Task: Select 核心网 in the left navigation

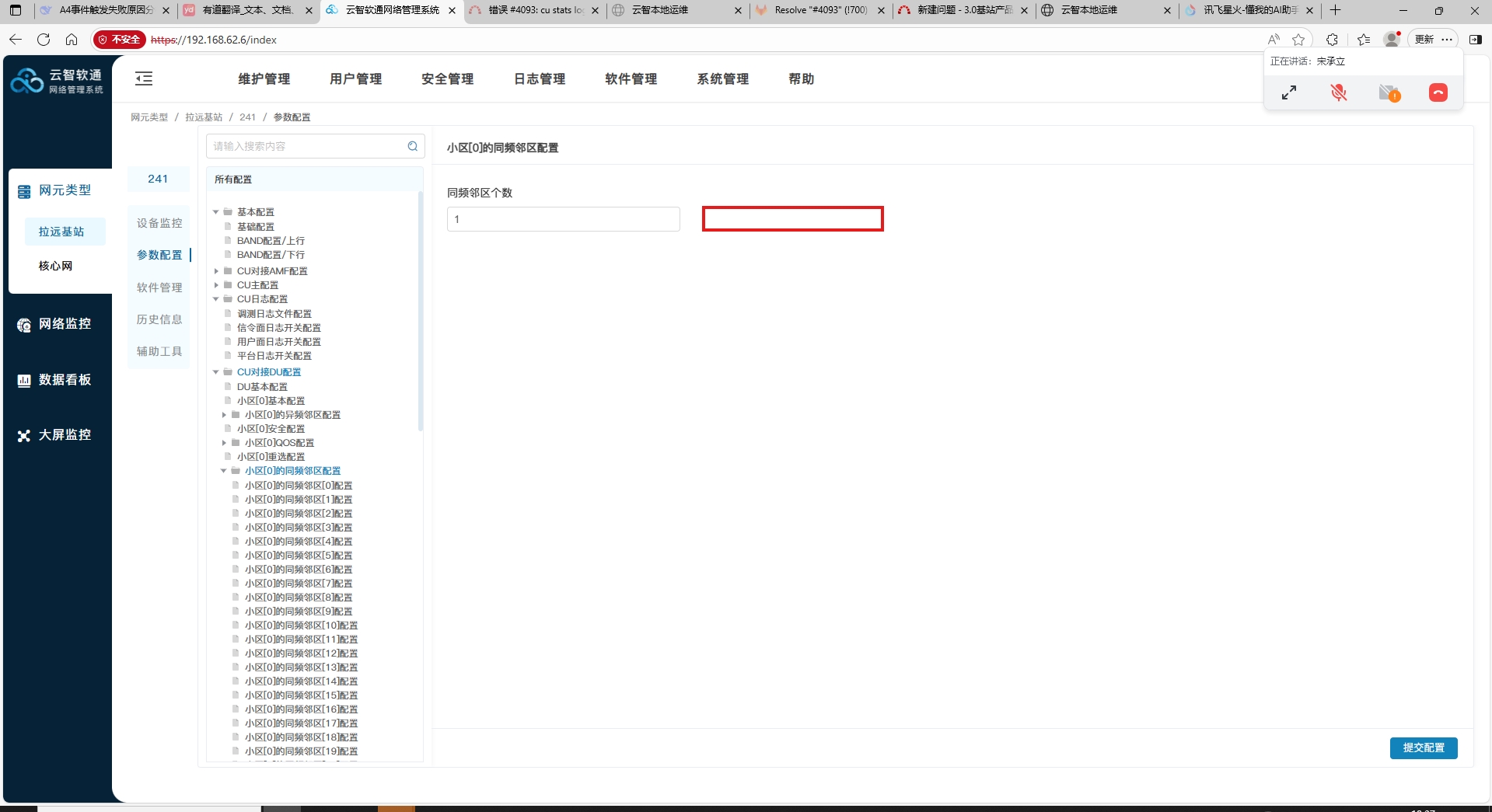Action: [56, 266]
